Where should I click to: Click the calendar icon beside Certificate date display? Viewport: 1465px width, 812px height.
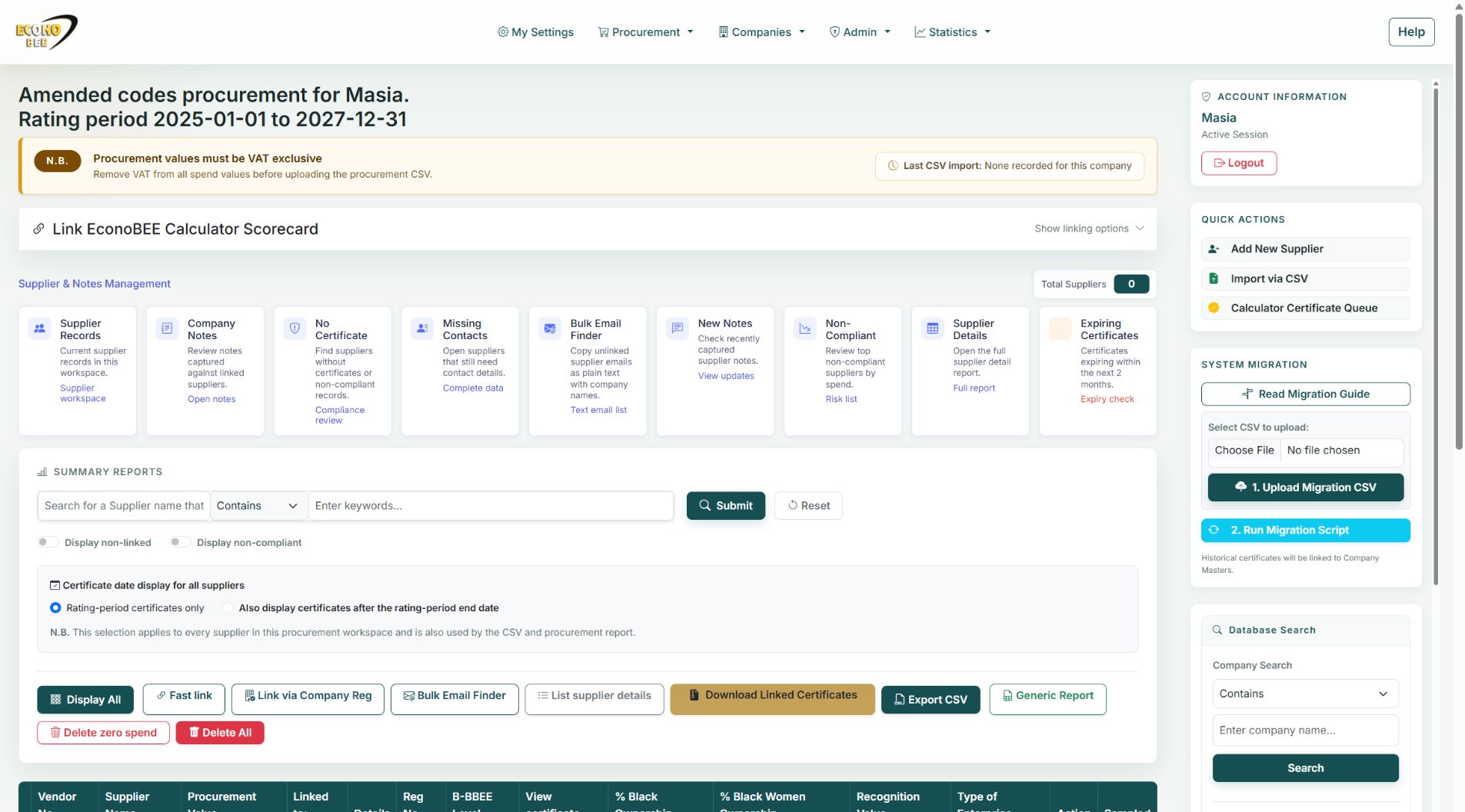coord(55,585)
